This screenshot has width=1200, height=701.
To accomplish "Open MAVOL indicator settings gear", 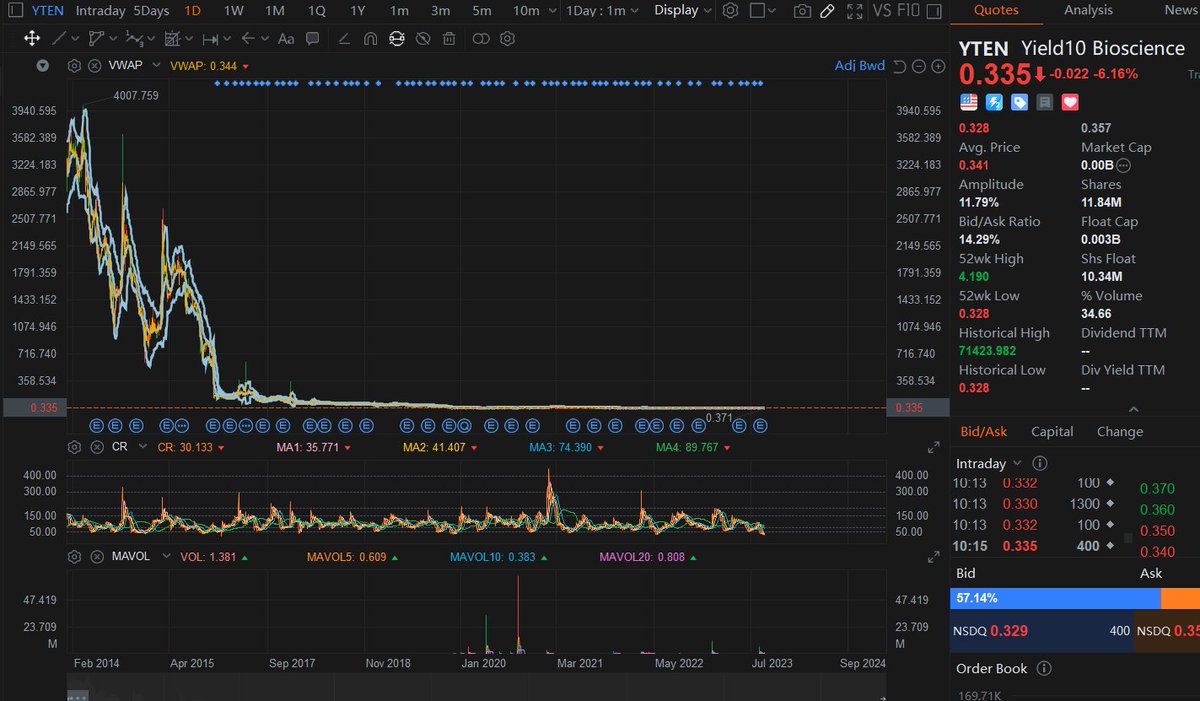I will tap(74, 556).
